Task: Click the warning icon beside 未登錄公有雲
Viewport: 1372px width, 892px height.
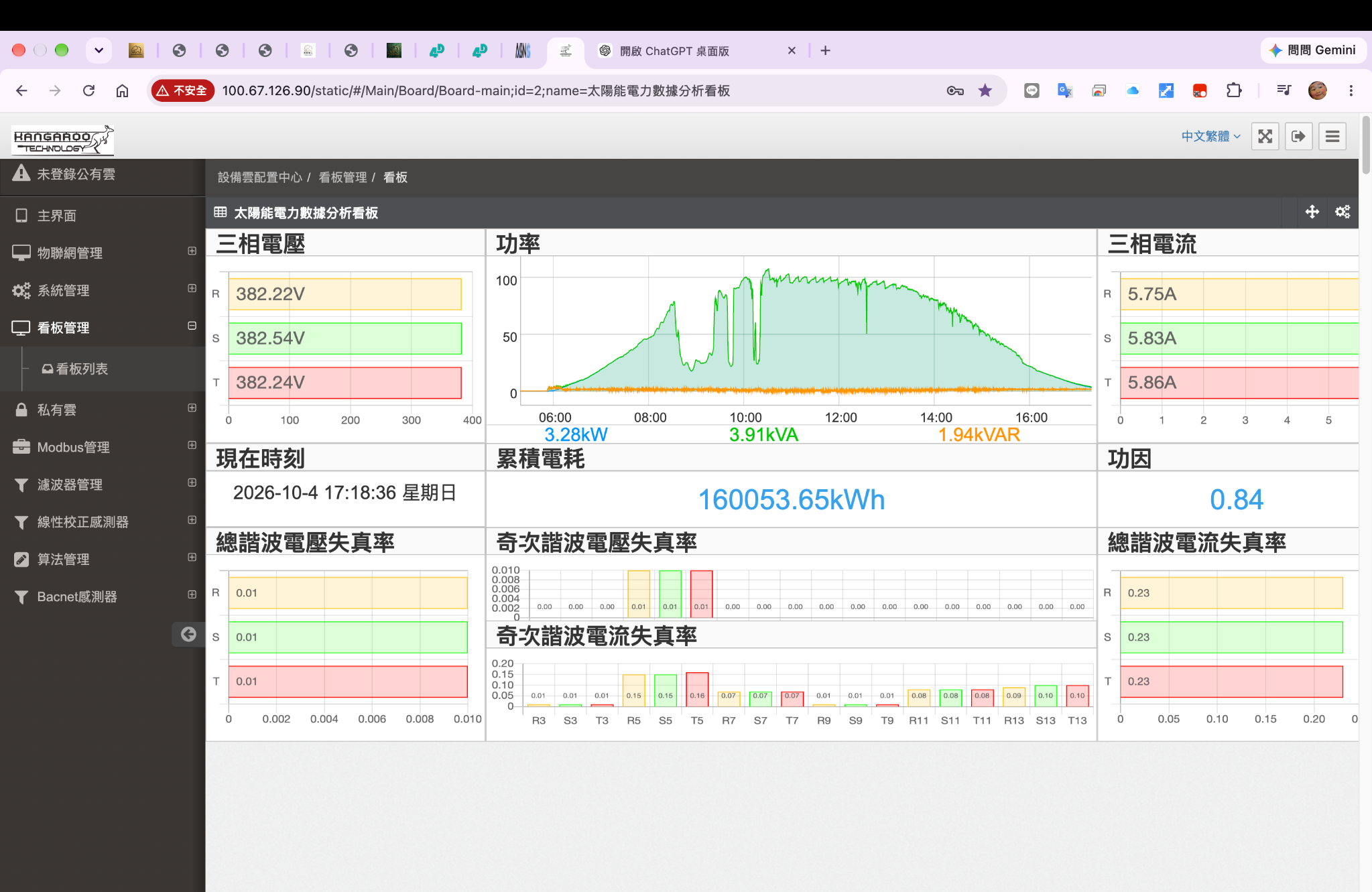Action: point(21,174)
